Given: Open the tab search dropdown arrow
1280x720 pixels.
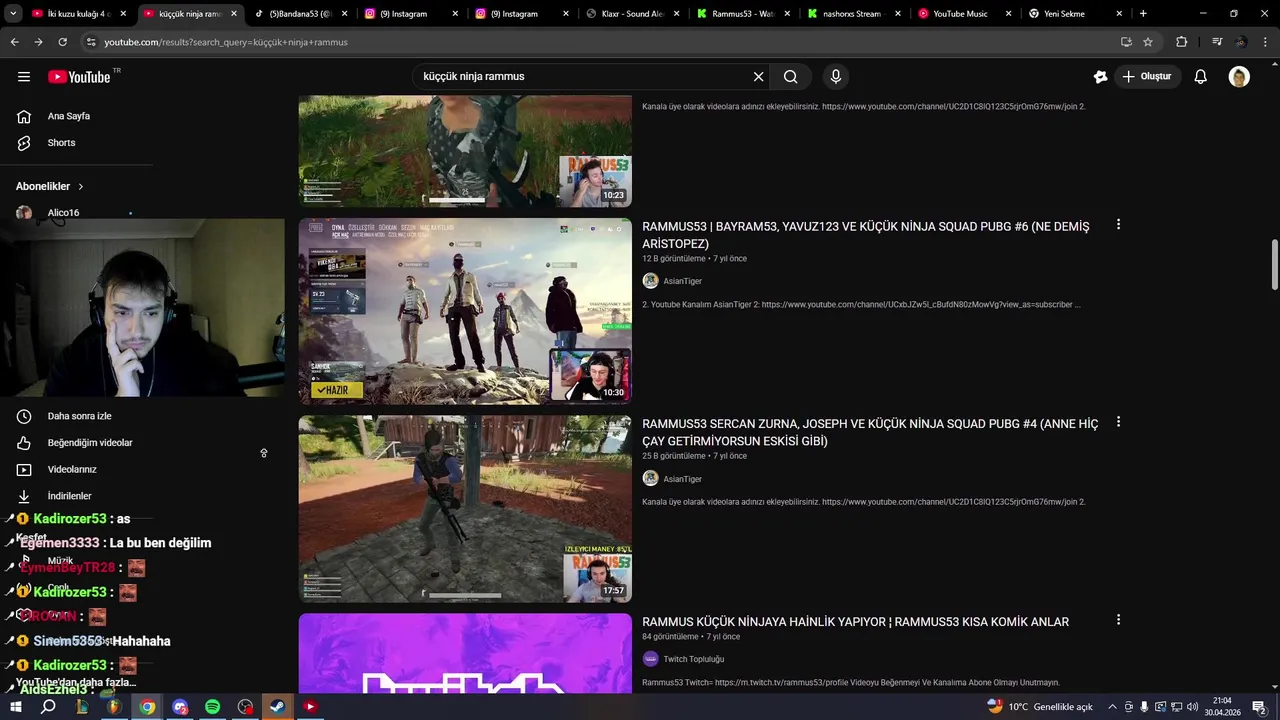Looking at the screenshot, I should click(x=13, y=14).
